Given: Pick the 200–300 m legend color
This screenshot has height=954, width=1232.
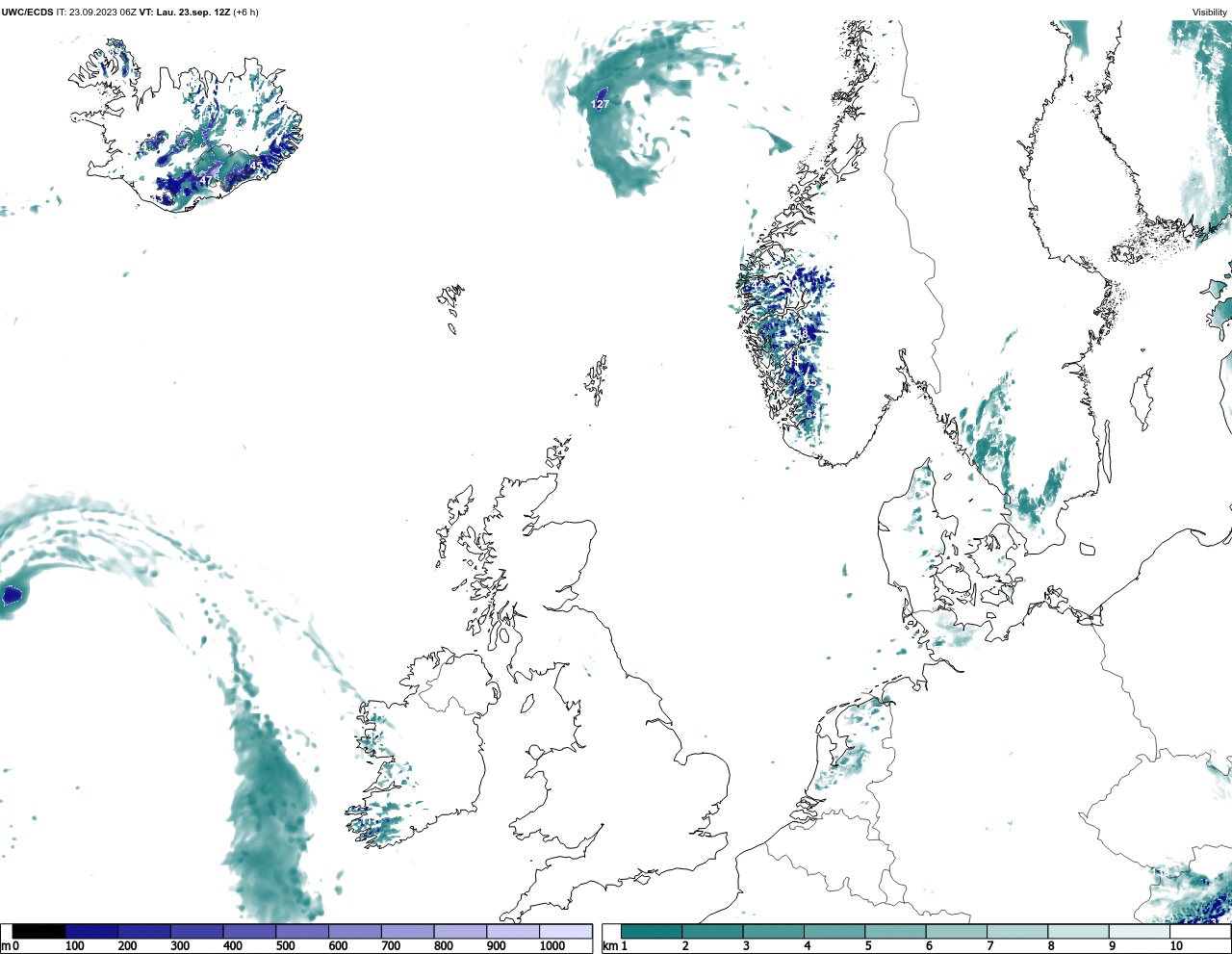Looking at the screenshot, I should [x=144, y=932].
